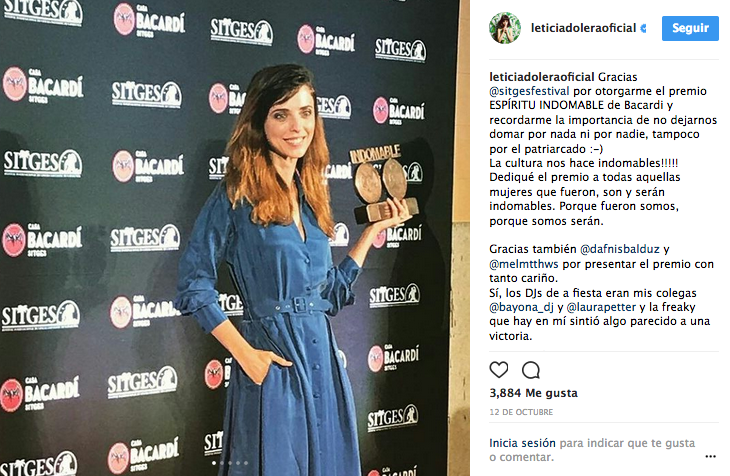Select the first carousel indicator dot

click(214, 463)
